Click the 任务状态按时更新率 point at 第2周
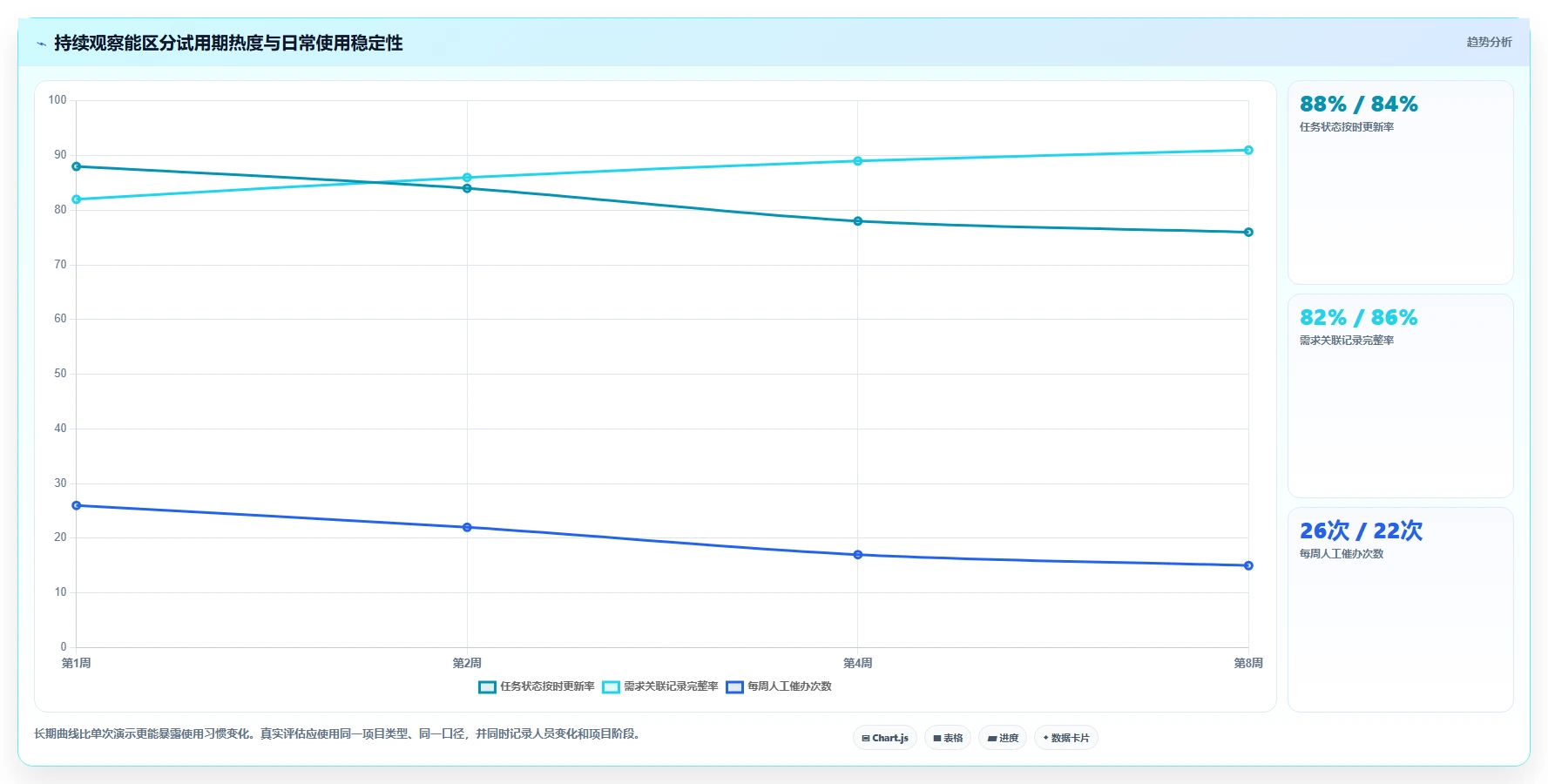This screenshot has height=784, width=1548. point(467,188)
